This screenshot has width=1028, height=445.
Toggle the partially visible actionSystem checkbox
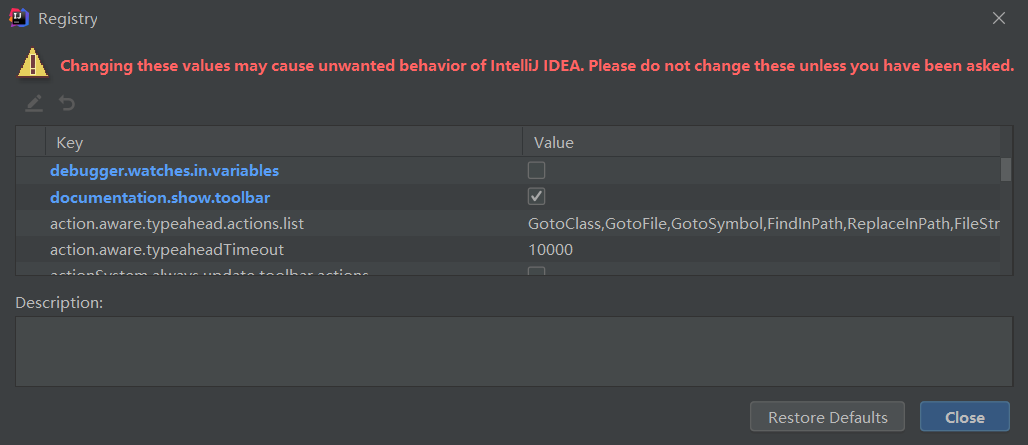pyautogui.click(x=536, y=271)
